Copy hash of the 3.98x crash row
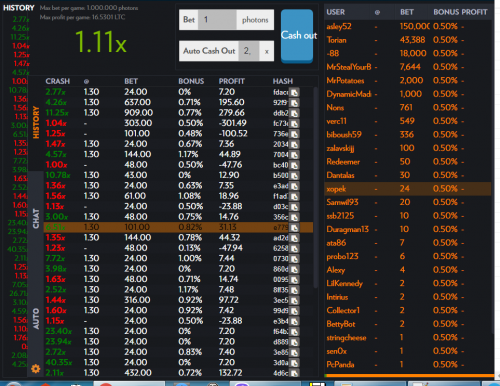The image size is (500, 386). [294, 269]
